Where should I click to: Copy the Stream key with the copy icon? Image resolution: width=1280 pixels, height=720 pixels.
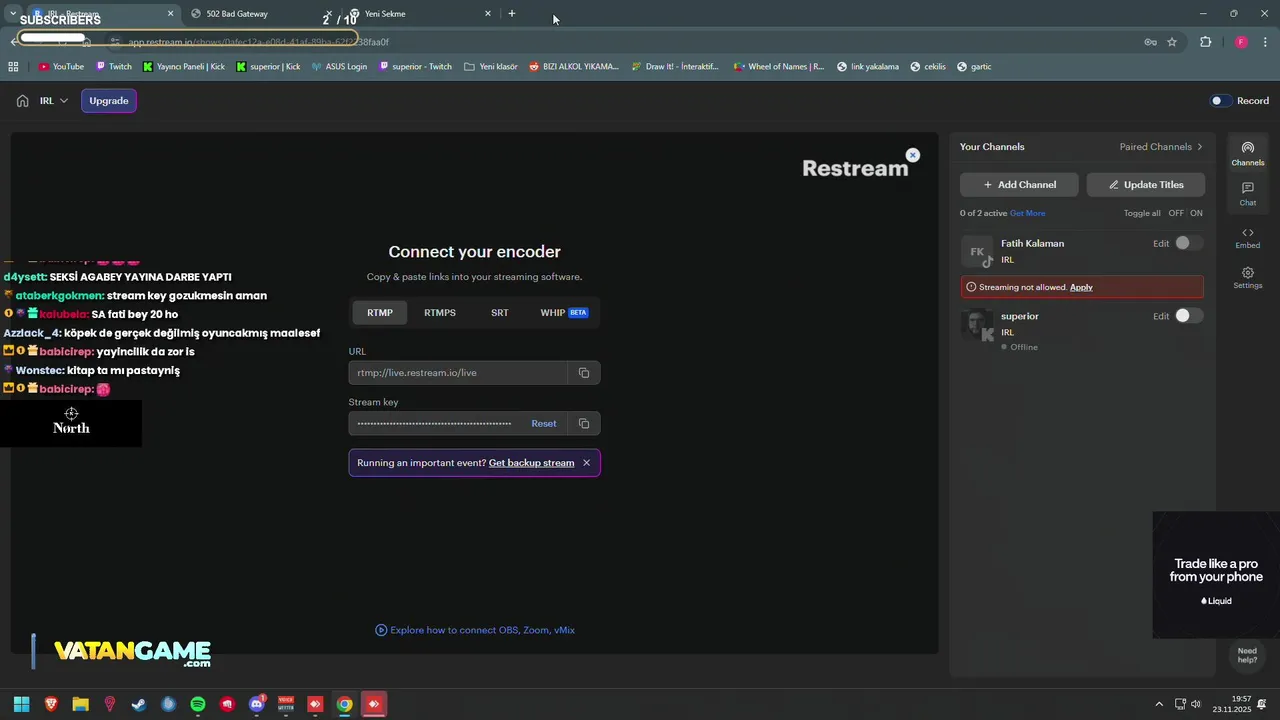tap(584, 423)
